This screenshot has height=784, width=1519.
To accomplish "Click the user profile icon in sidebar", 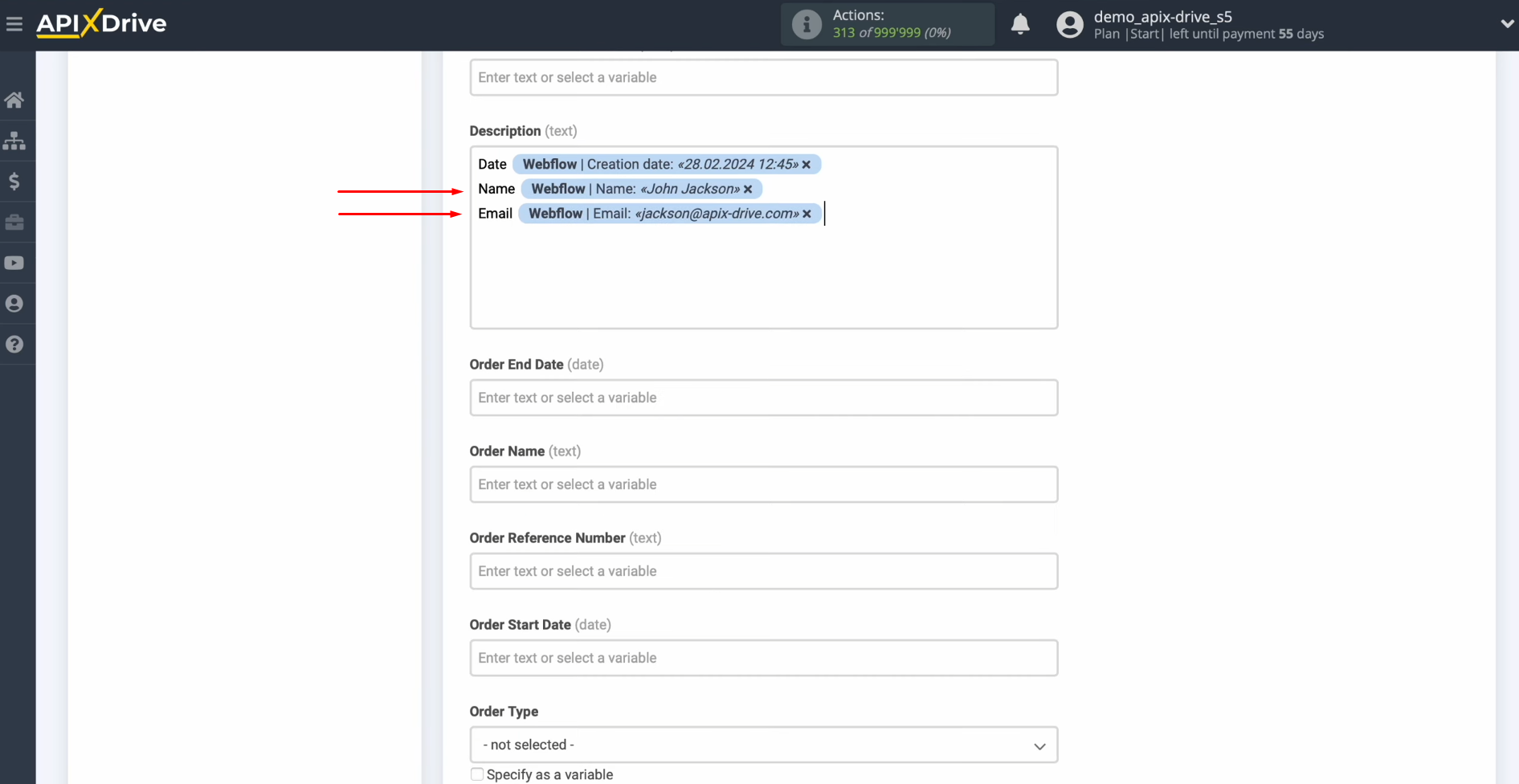I will tap(16, 303).
